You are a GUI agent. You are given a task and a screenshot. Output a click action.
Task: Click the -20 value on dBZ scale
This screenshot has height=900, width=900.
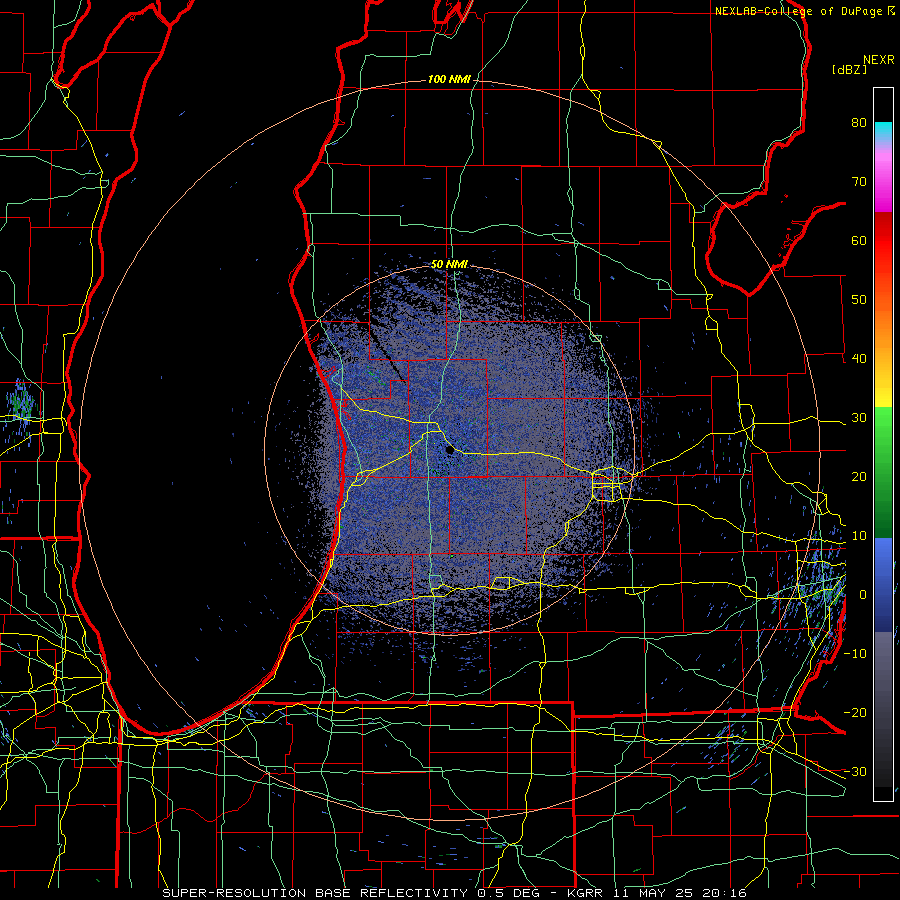click(855, 712)
